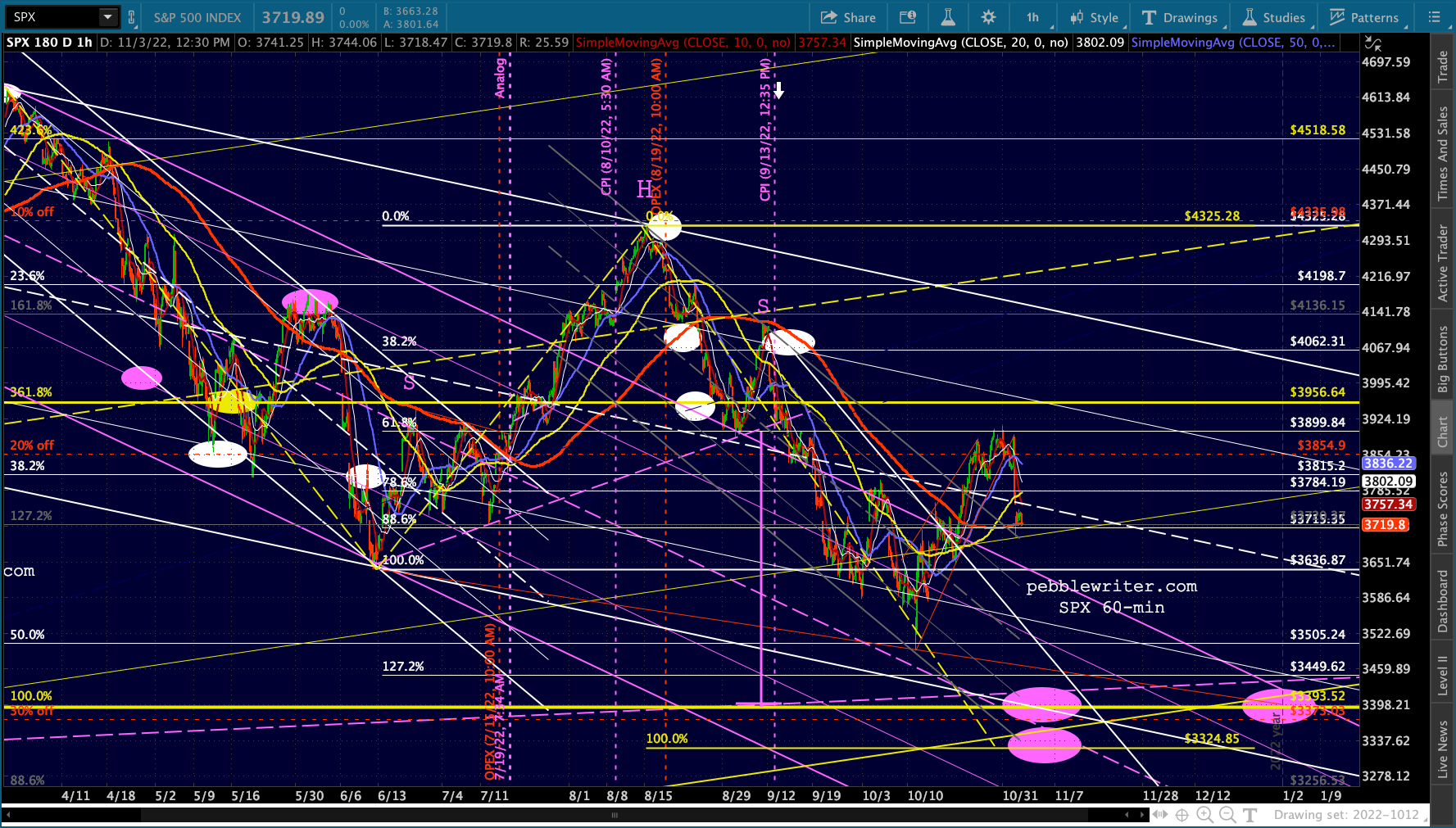Open the Studies button
1456x828 pixels.
[x=1274, y=17]
